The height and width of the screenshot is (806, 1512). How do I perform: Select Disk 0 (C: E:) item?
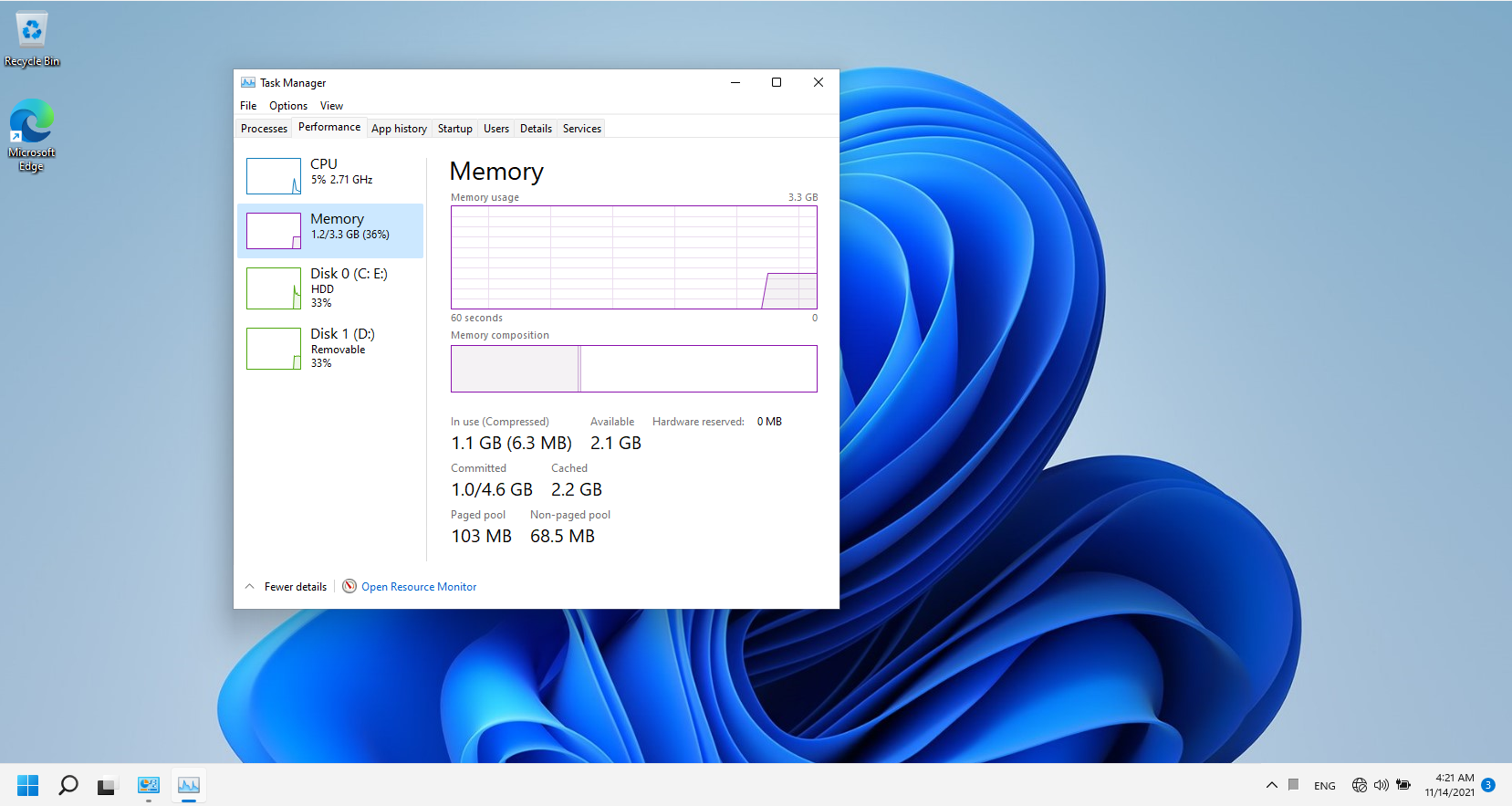click(x=330, y=288)
